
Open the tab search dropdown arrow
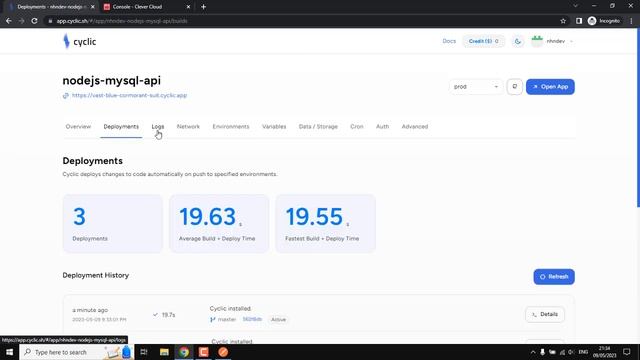tap(576, 6)
